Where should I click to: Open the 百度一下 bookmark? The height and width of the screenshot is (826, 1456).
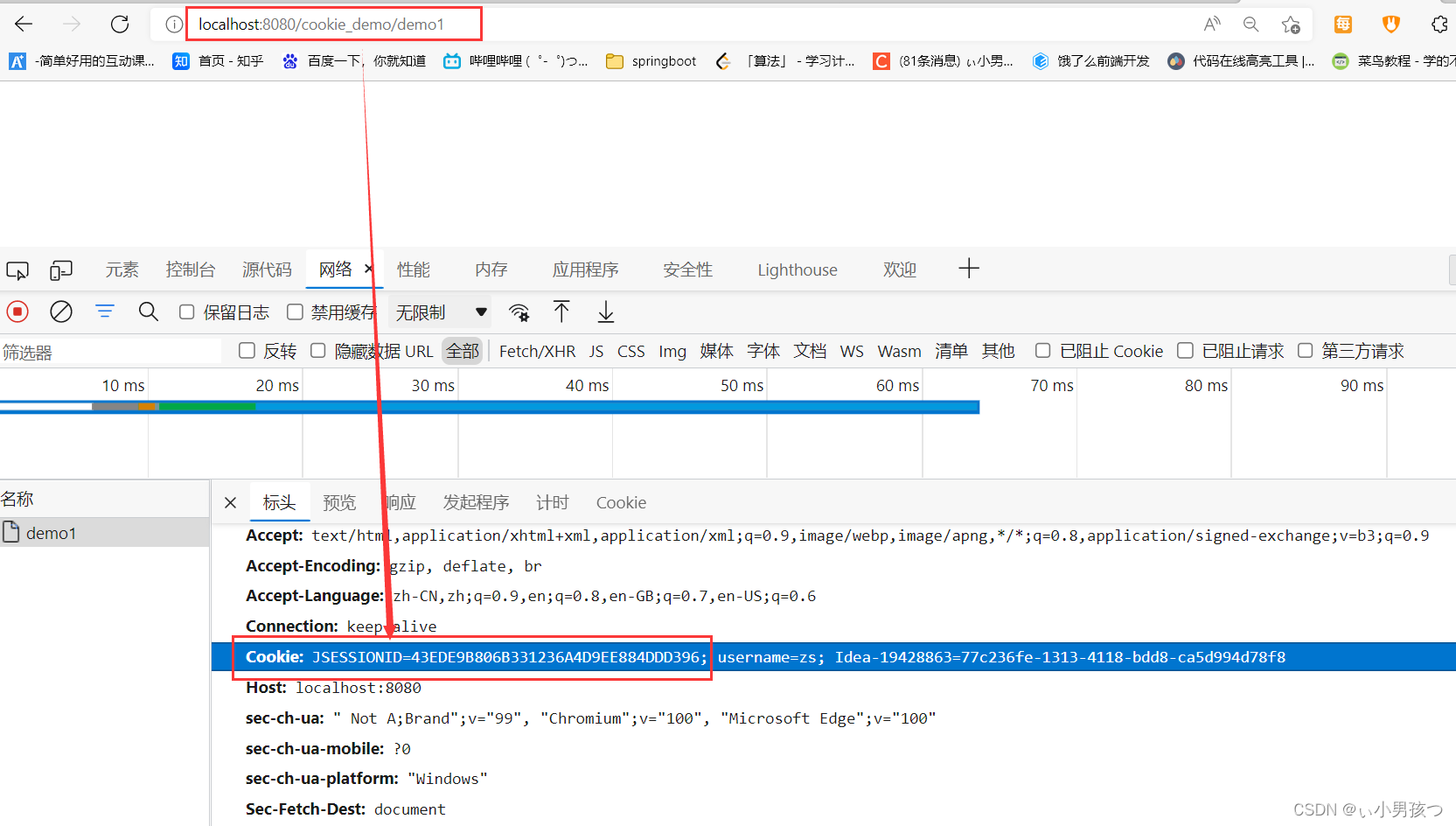coord(353,61)
